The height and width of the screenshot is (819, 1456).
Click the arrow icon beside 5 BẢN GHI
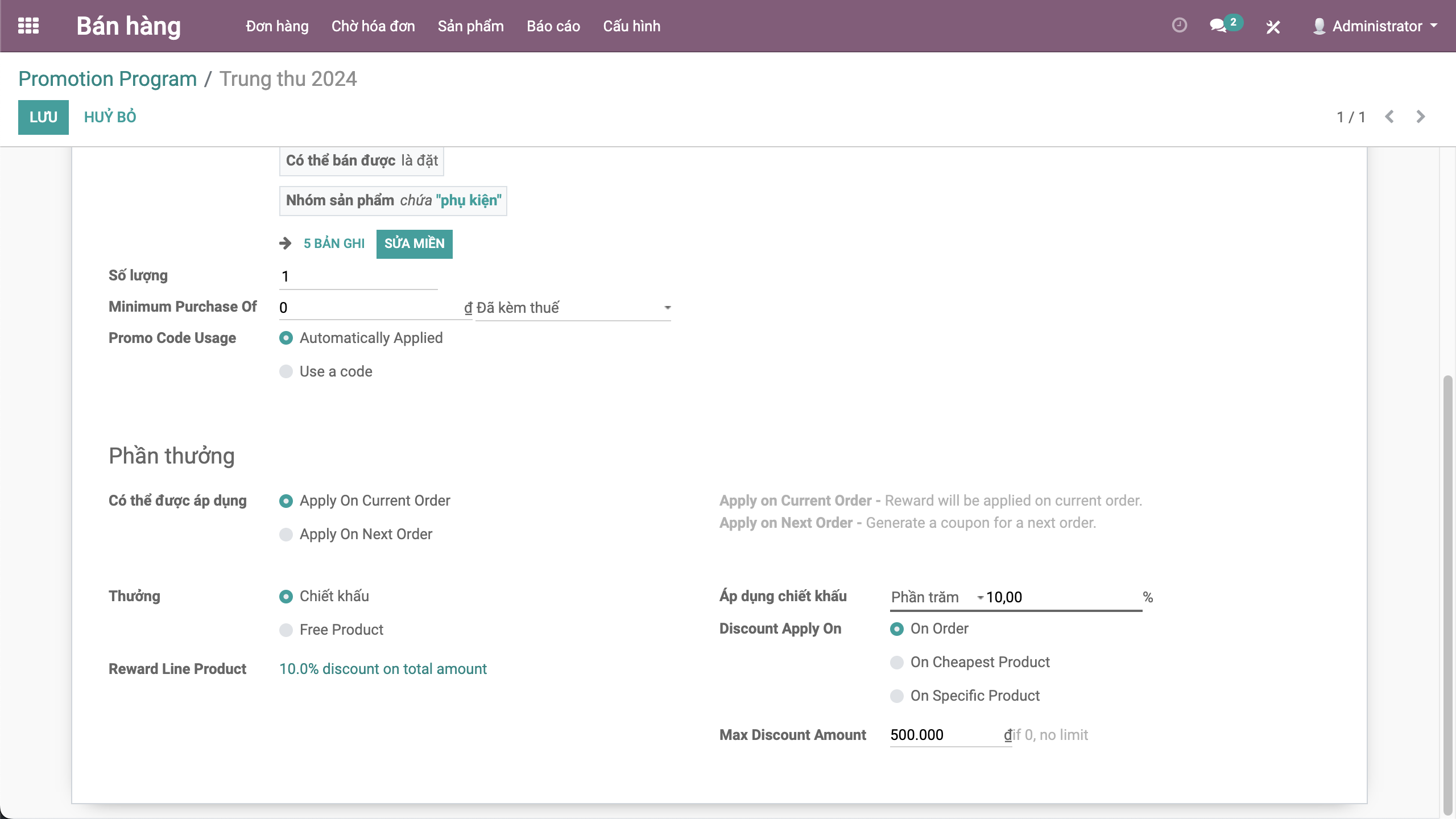coord(286,243)
